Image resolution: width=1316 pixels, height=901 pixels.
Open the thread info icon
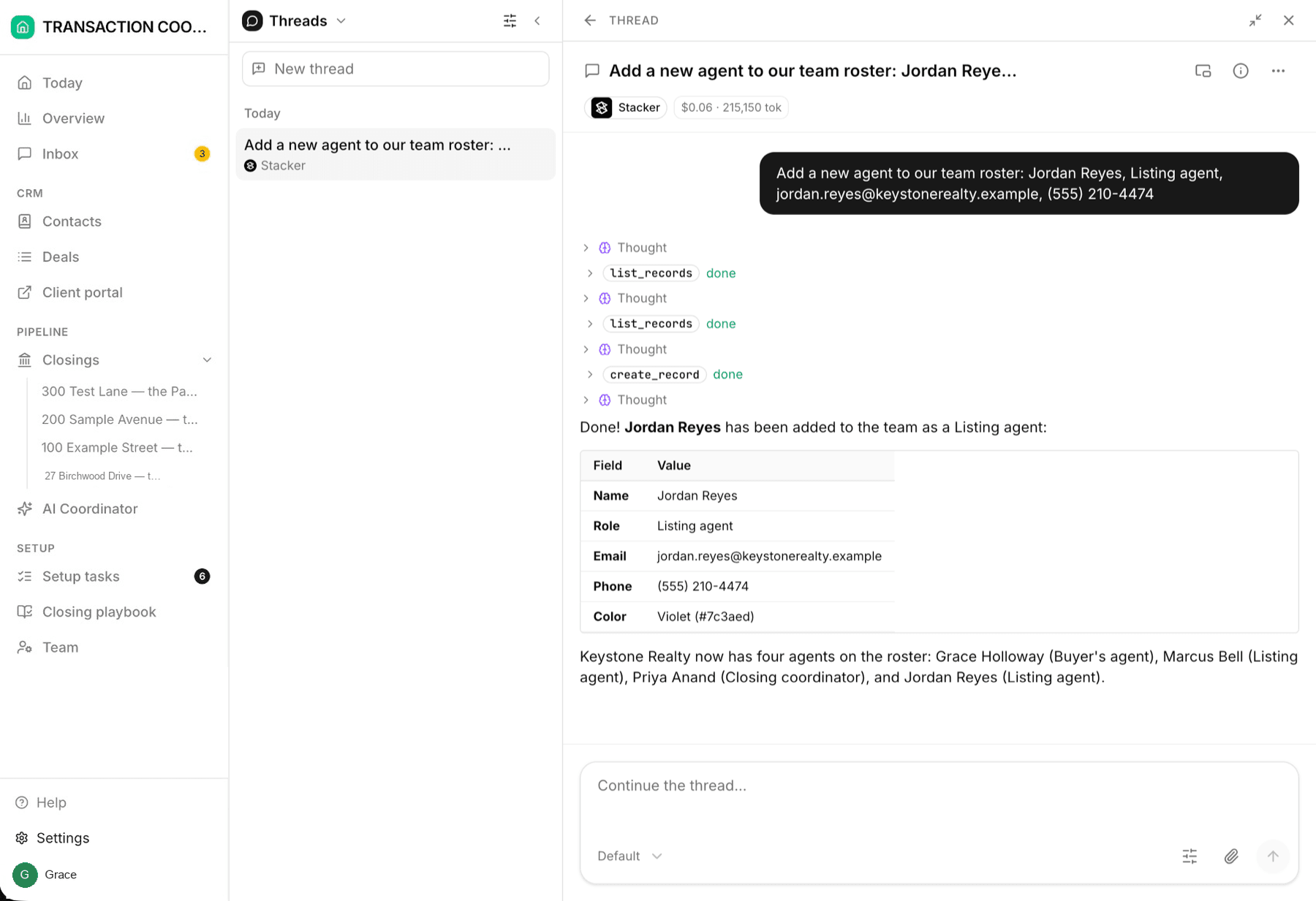click(x=1241, y=71)
